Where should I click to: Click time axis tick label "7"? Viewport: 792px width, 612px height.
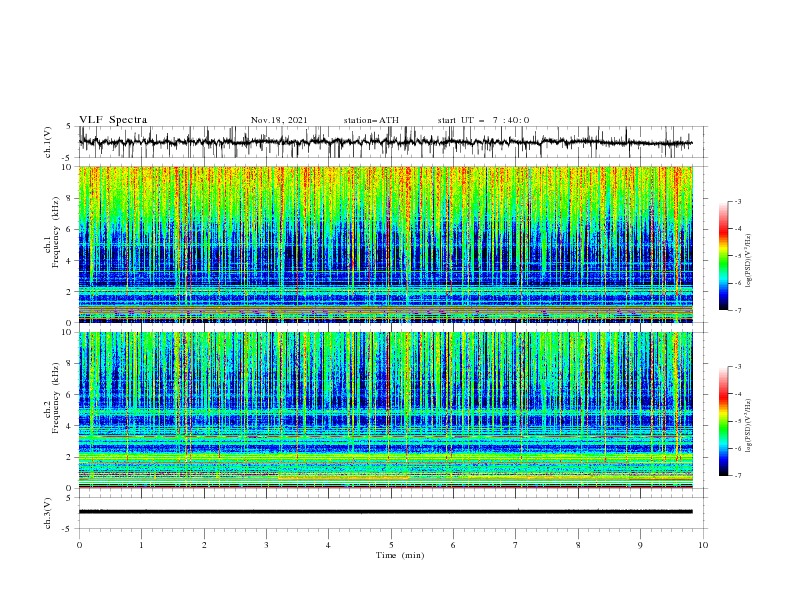tap(516, 545)
